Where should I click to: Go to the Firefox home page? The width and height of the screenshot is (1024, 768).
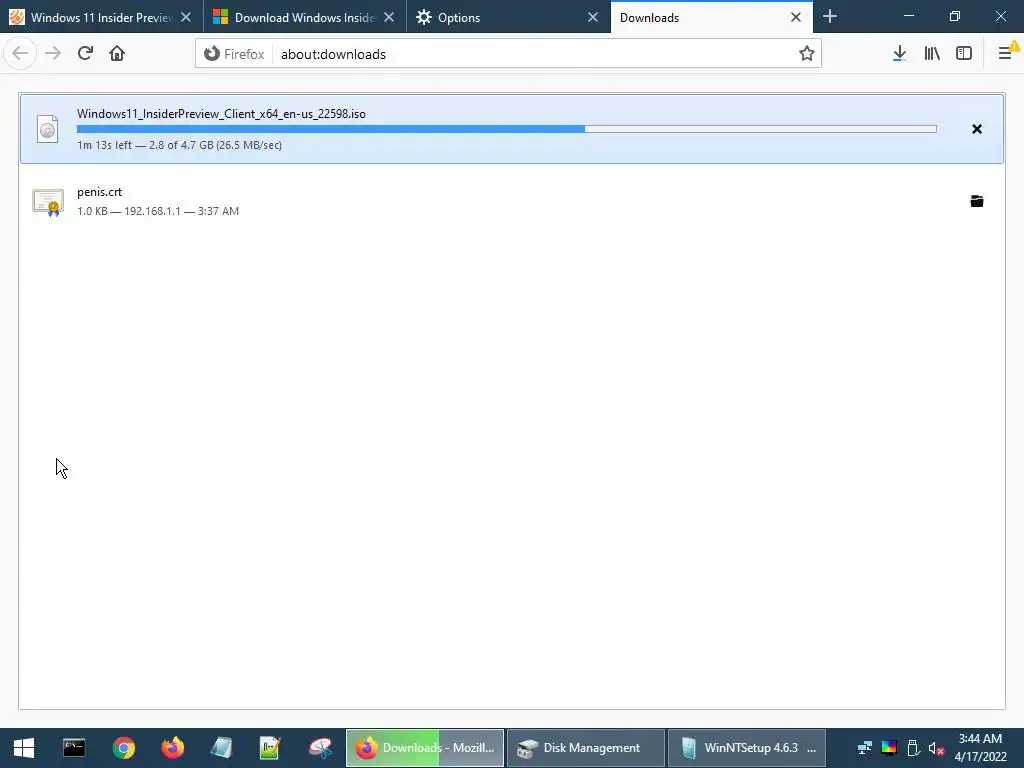117,54
